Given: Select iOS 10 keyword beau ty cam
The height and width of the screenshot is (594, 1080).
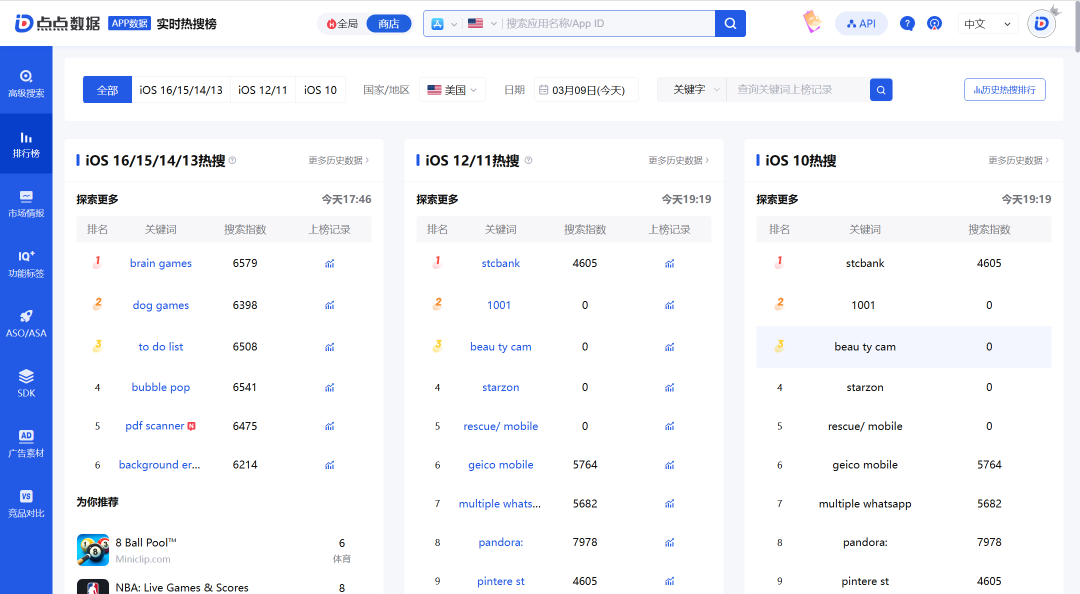Looking at the screenshot, I should pyautogui.click(x=865, y=347).
